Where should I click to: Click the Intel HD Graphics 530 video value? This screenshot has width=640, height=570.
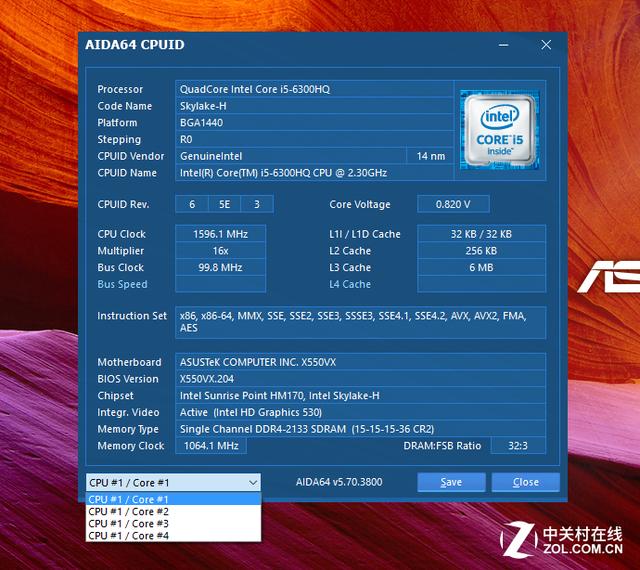[x=360, y=412]
